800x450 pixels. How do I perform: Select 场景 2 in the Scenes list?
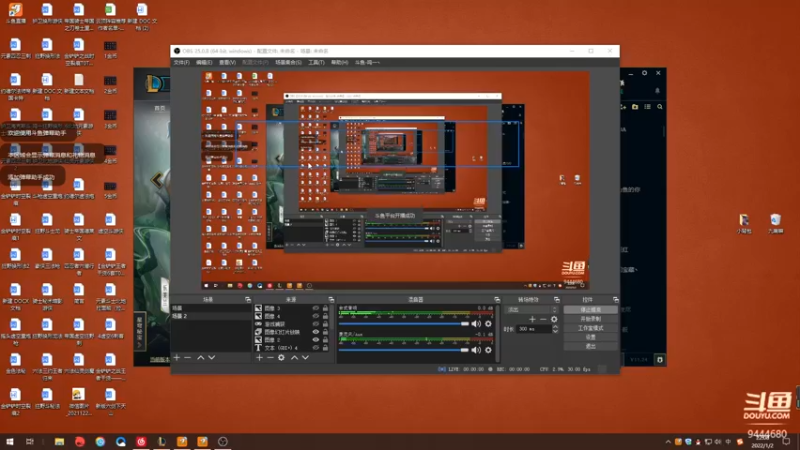point(211,316)
